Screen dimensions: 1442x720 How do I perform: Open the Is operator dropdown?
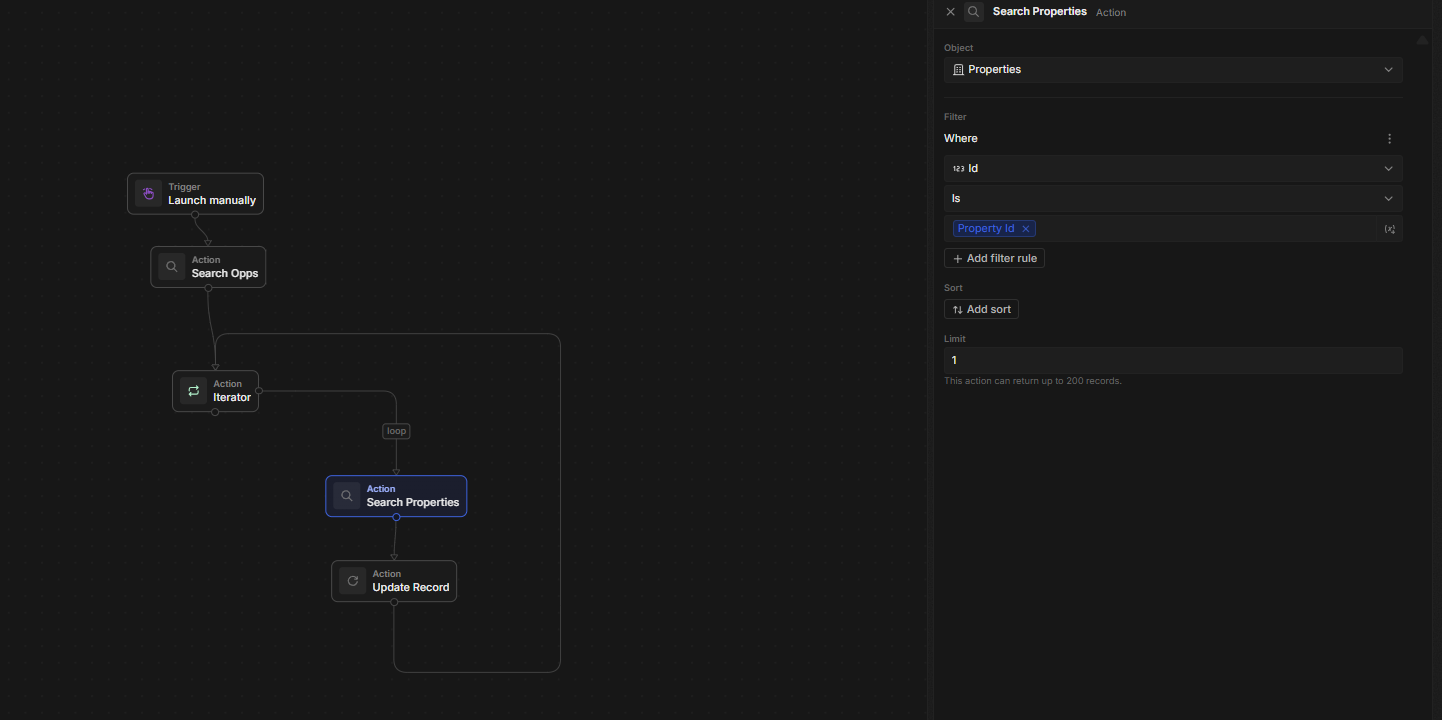coord(1173,199)
